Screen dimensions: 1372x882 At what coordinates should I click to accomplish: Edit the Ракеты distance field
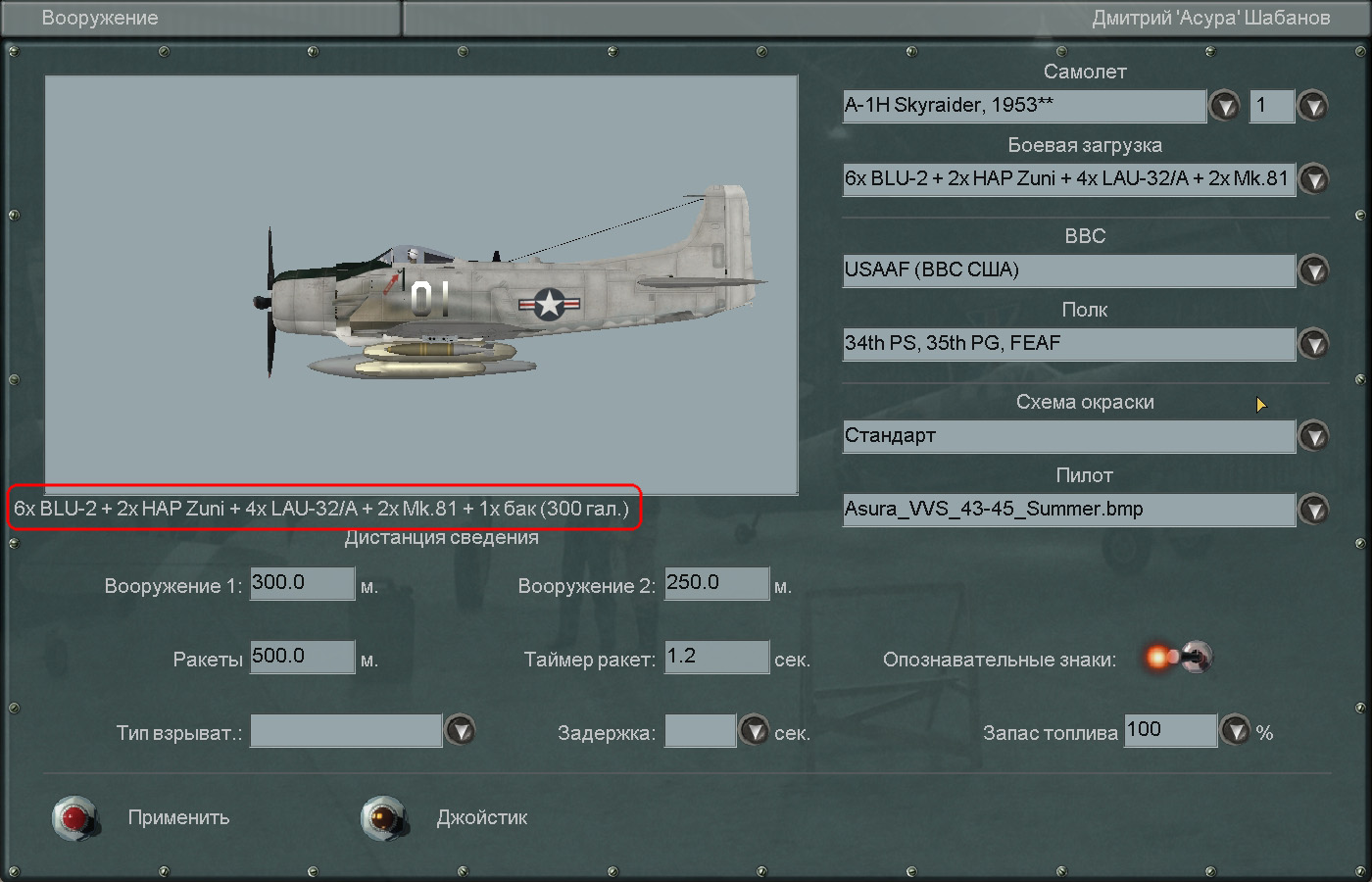coord(302,657)
